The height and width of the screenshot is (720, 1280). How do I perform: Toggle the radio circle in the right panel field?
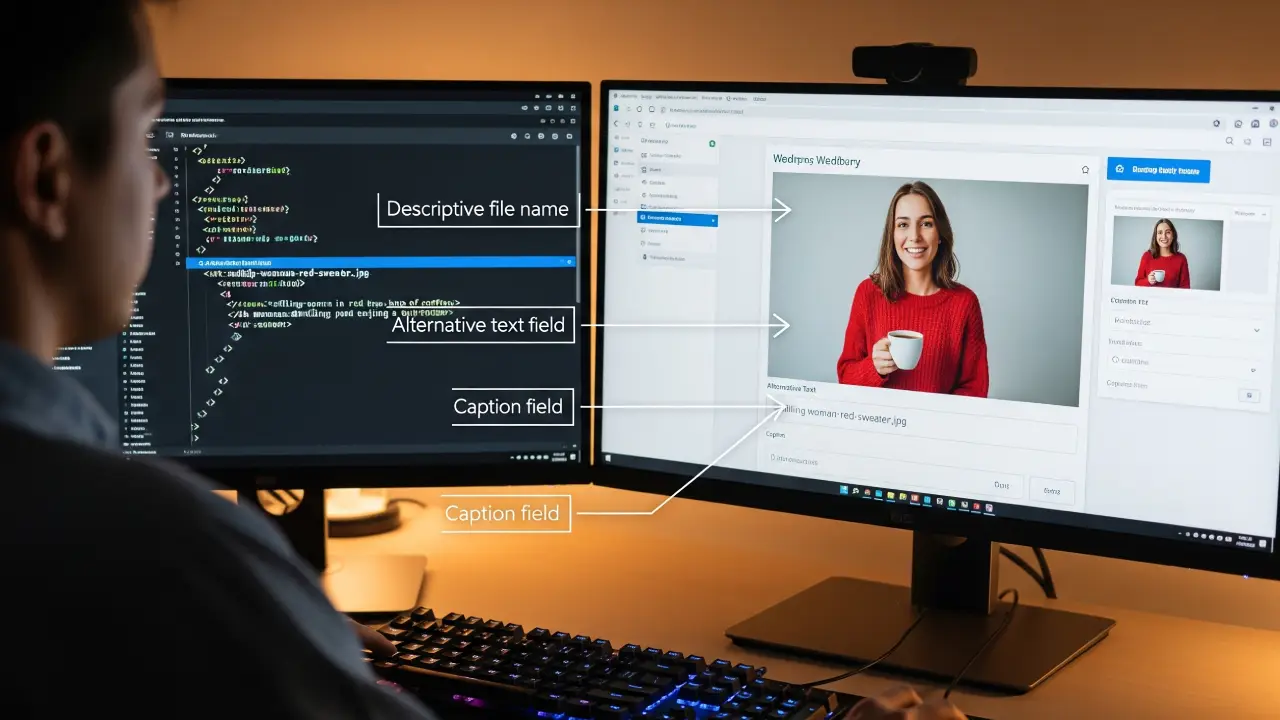point(1117,360)
